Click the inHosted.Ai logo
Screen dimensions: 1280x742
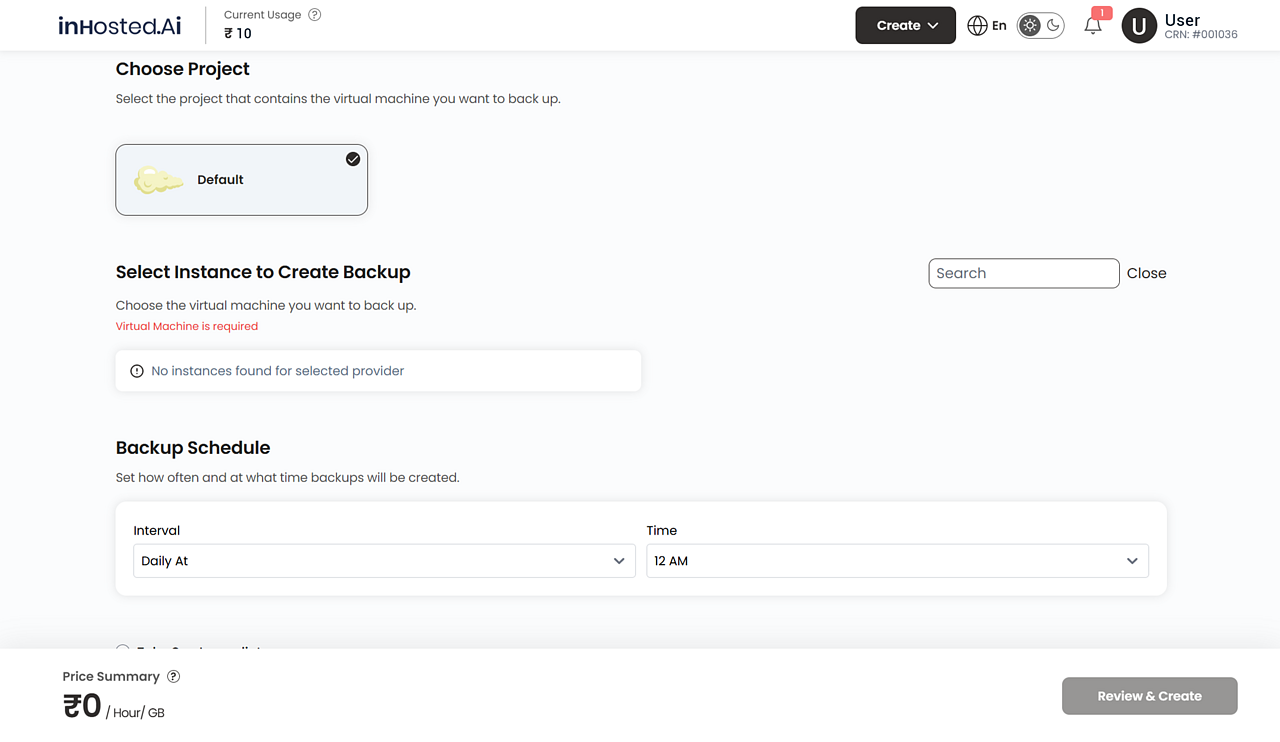pyautogui.click(x=120, y=26)
